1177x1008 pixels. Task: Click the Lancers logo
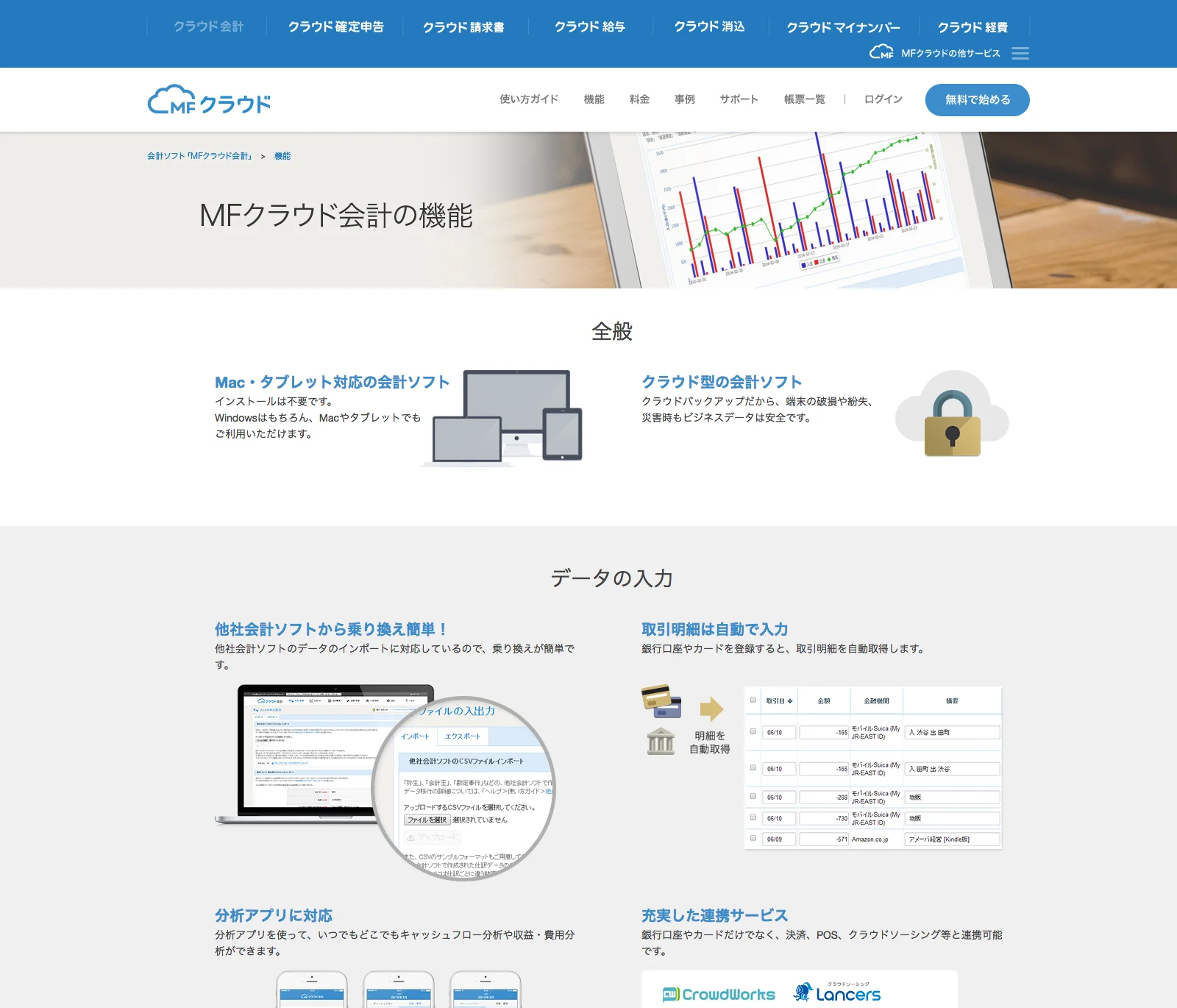[x=837, y=993]
